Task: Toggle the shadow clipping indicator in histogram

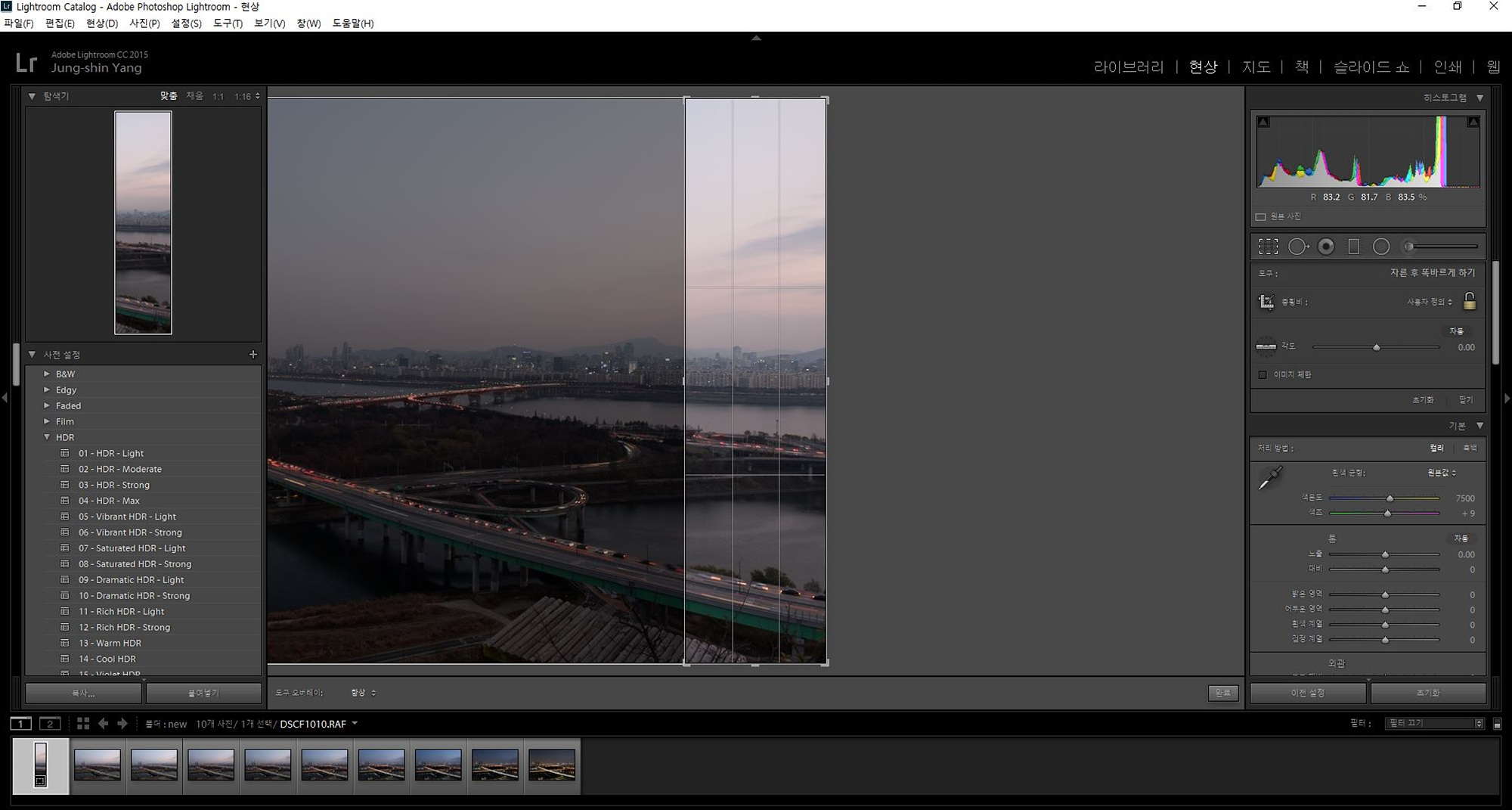Action: [x=1263, y=122]
